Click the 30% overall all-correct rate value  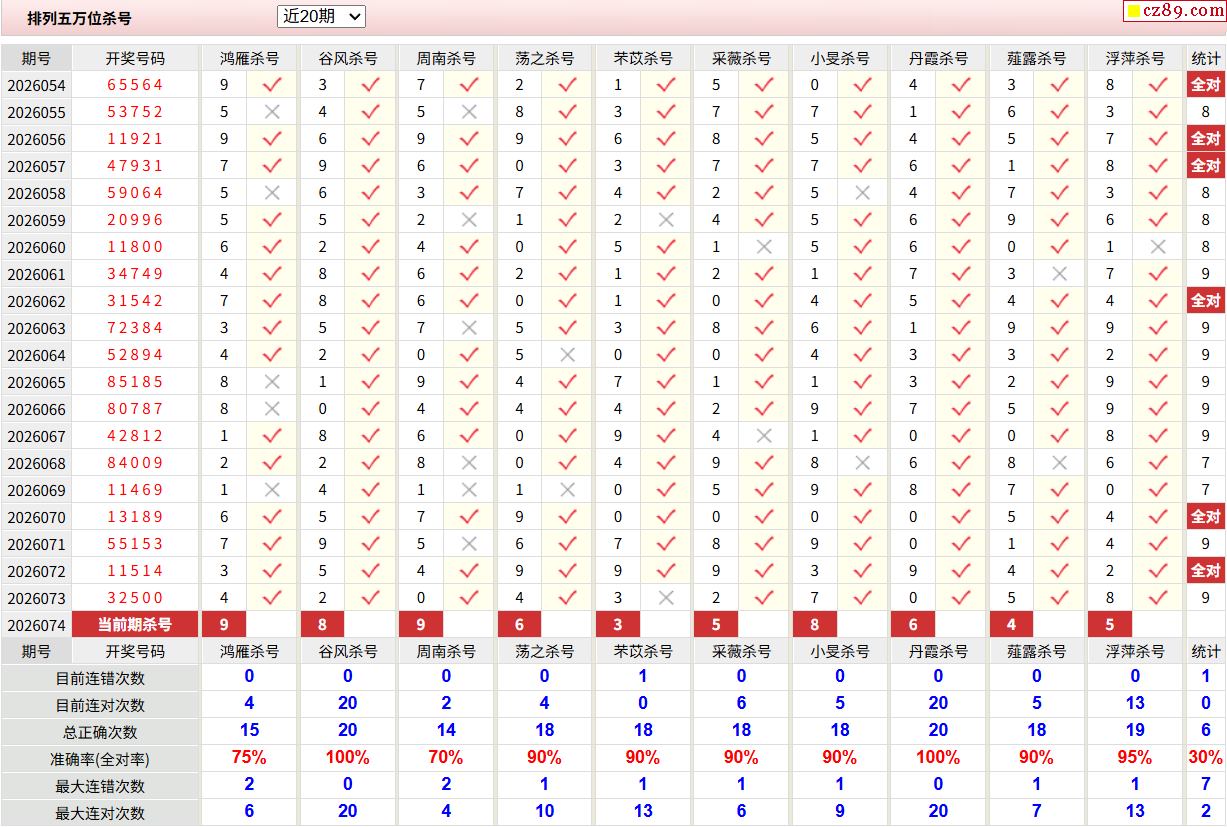point(1206,758)
